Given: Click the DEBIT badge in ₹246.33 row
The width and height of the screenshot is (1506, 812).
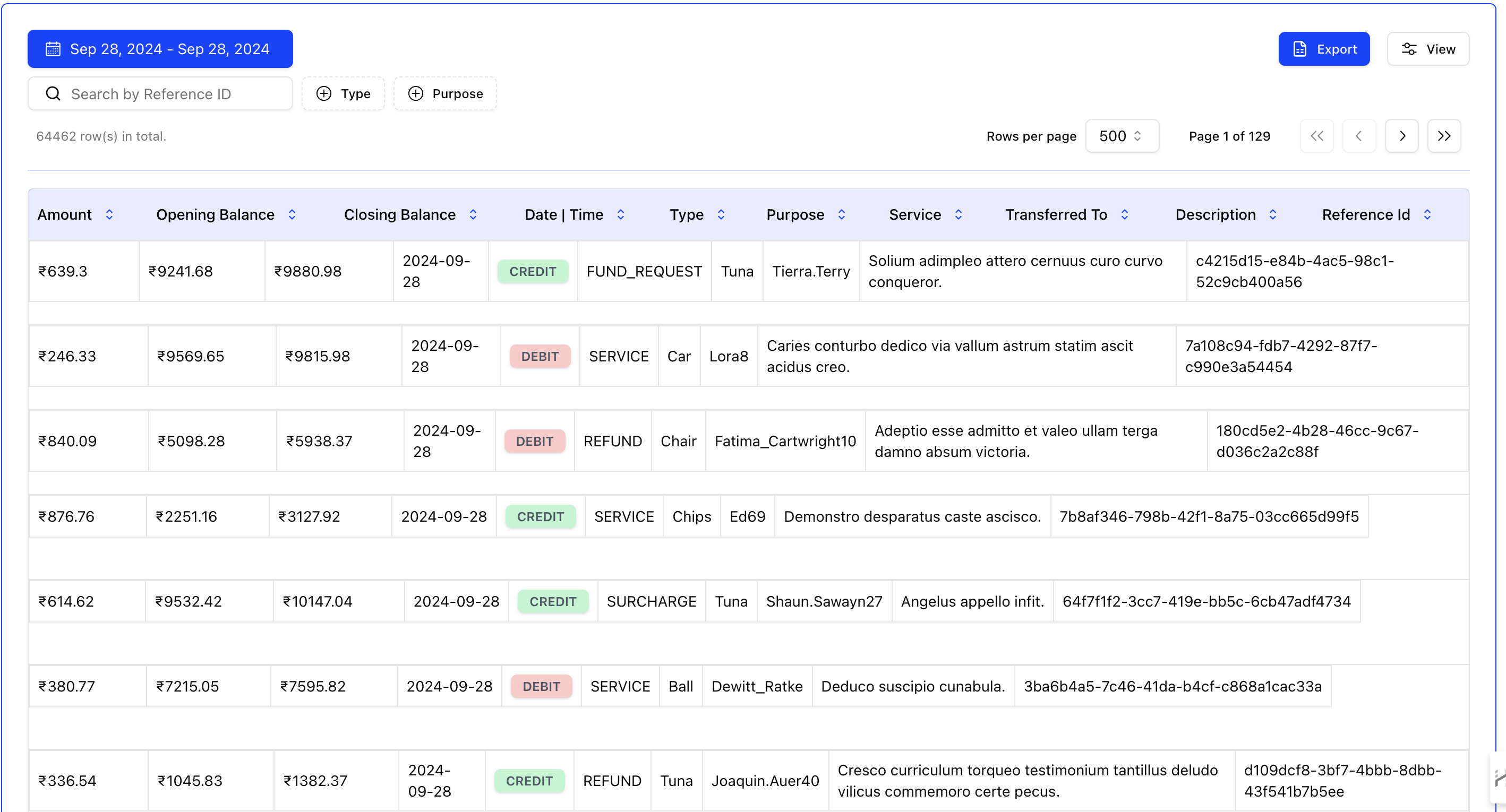Looking at the screenshot, I should coord(540,356).
